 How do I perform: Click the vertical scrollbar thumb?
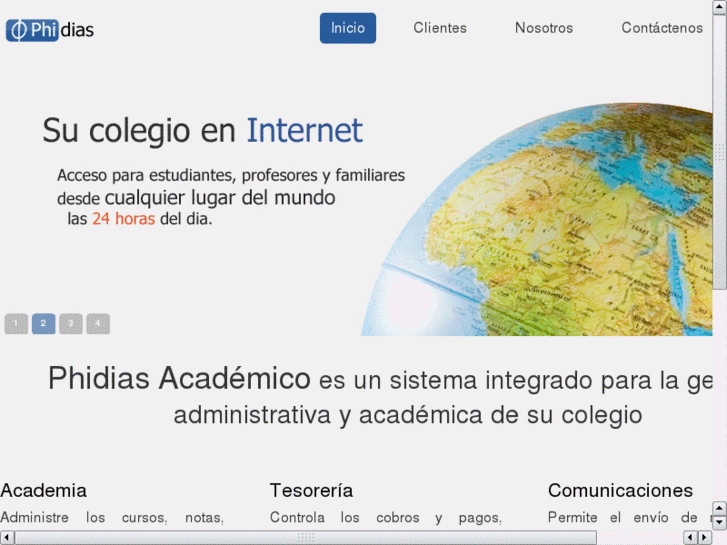point(720,152)
